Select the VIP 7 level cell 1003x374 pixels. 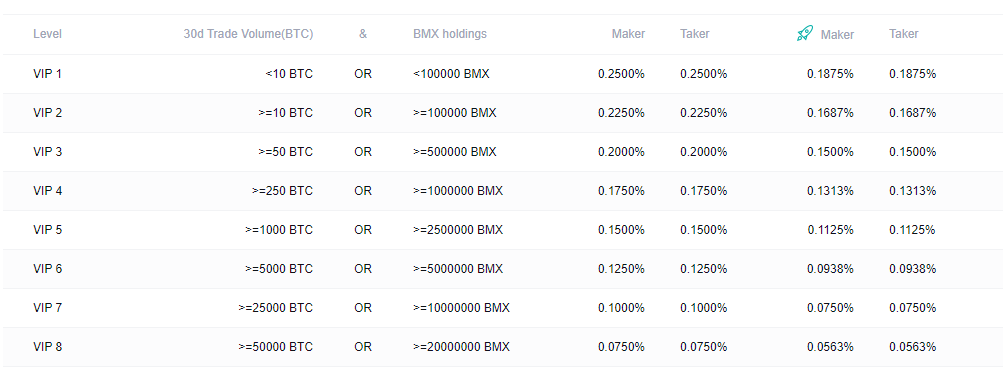tap(47, 308)
